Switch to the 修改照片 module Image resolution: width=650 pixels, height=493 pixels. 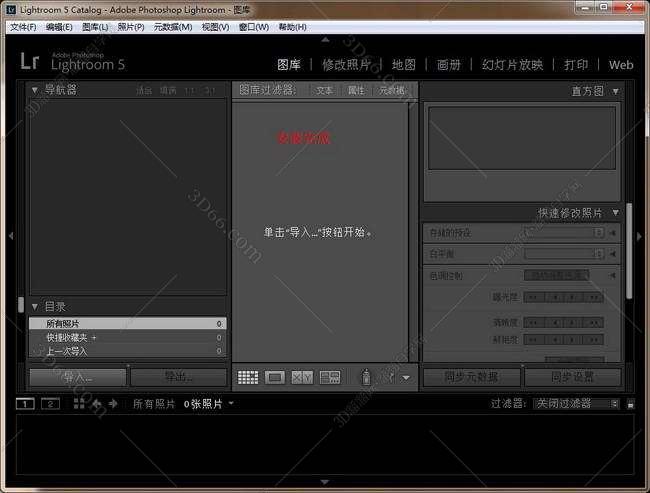point(346,65)
